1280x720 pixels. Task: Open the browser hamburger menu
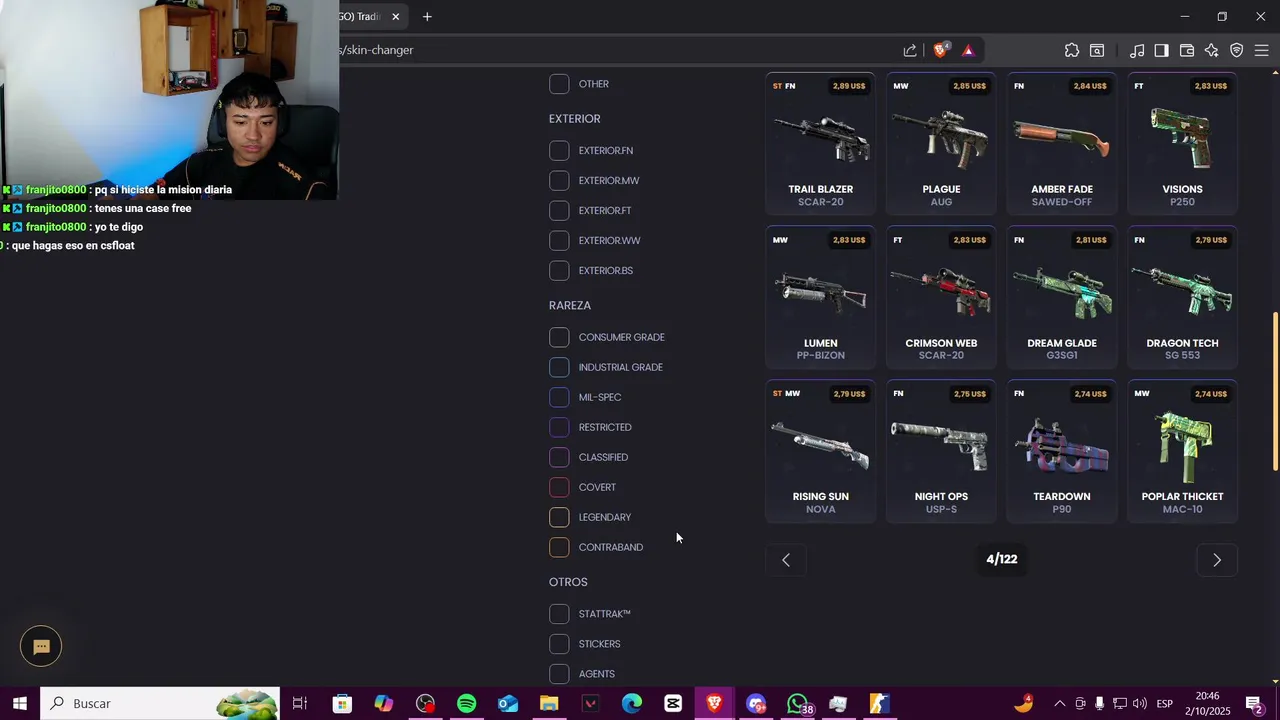1261,50
